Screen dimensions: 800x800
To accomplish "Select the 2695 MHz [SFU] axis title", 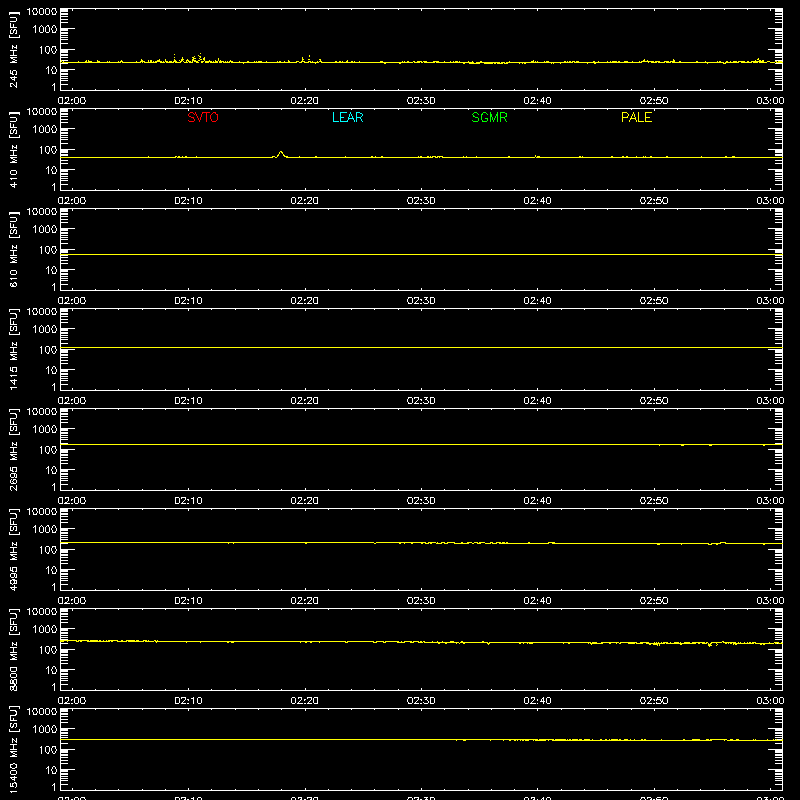I will (13, 449).
